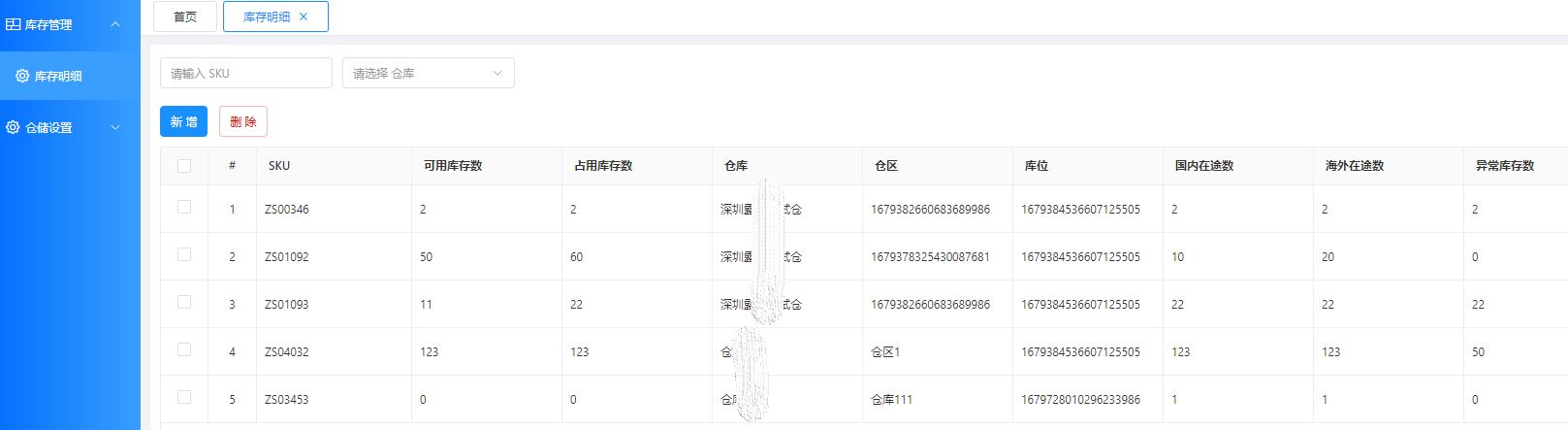
Task: Click the 仓区 value 1679378325430087681
Action: click(931, 257)
